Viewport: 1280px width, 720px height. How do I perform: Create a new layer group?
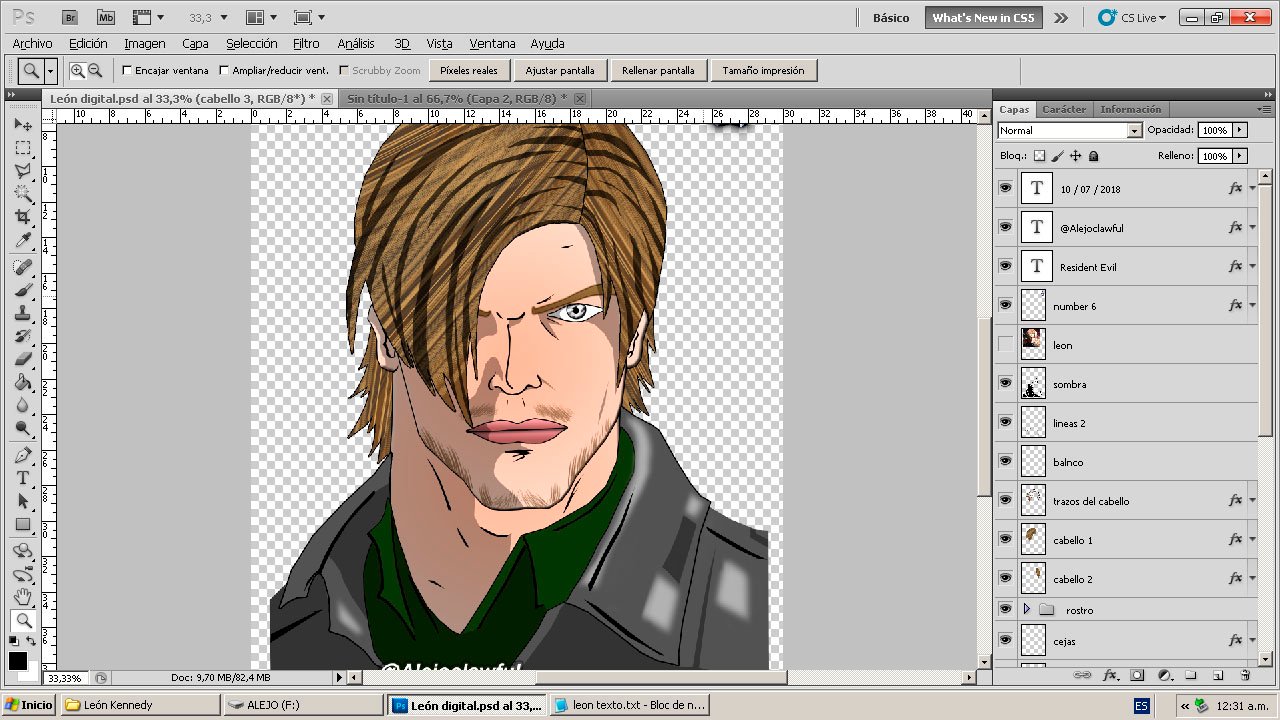point(1191,675)
